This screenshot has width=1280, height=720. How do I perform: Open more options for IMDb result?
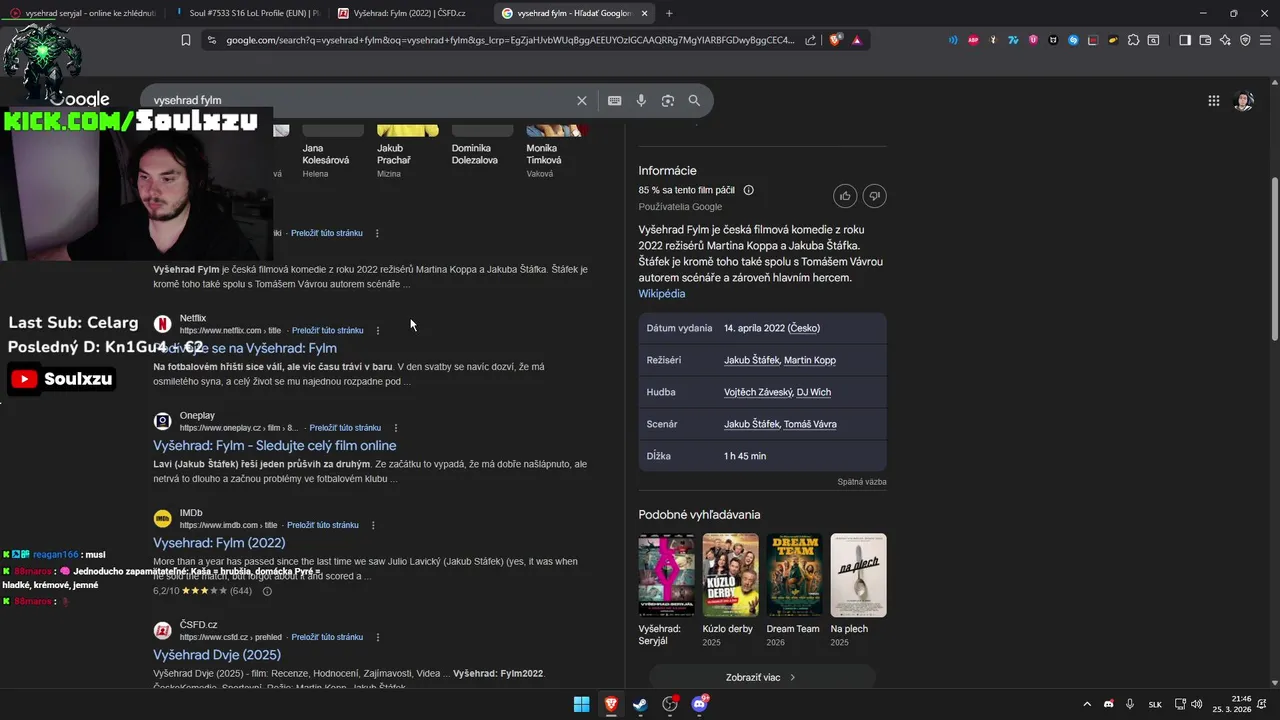373,525
